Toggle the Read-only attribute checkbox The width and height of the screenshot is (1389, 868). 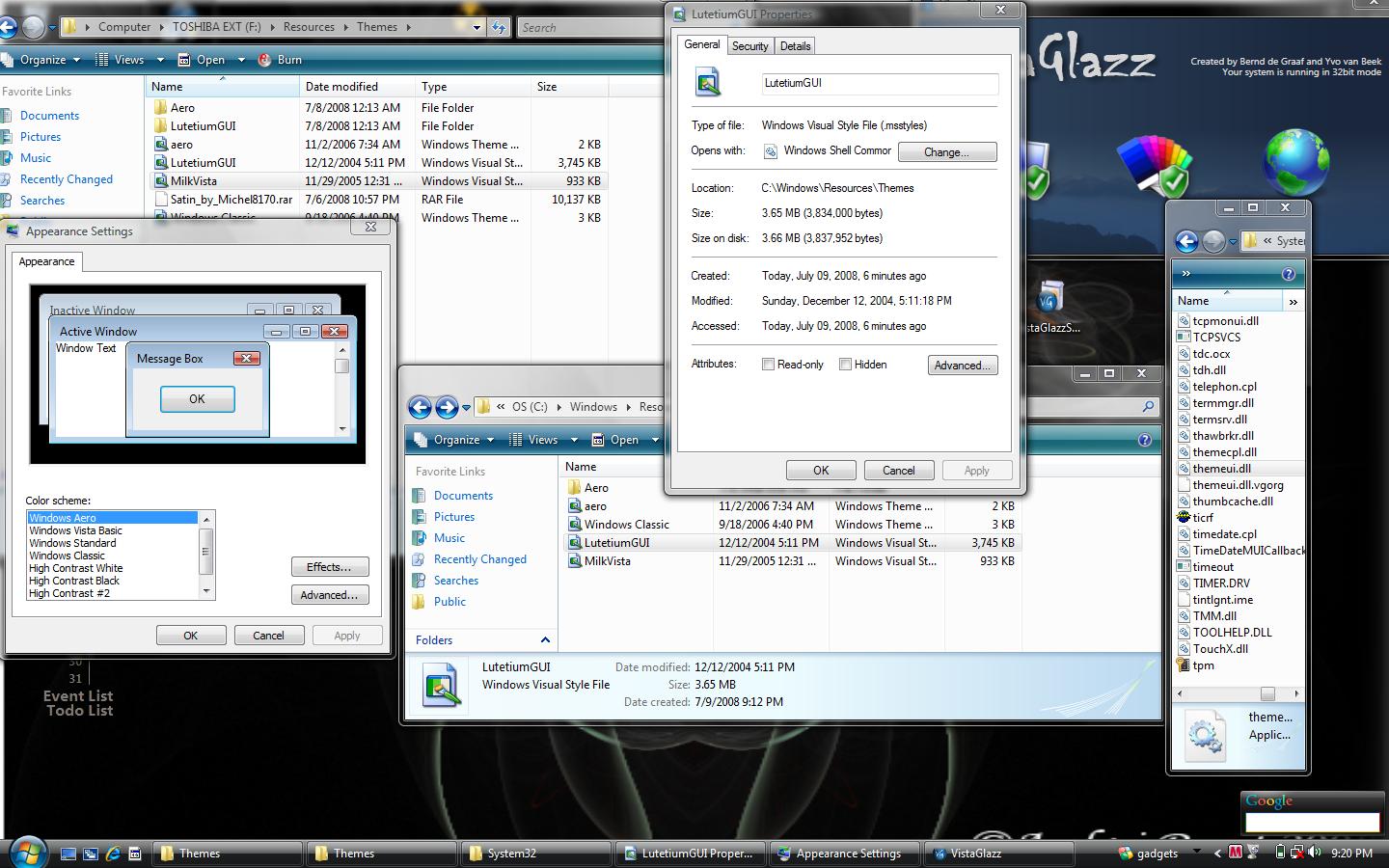[768, 365]
